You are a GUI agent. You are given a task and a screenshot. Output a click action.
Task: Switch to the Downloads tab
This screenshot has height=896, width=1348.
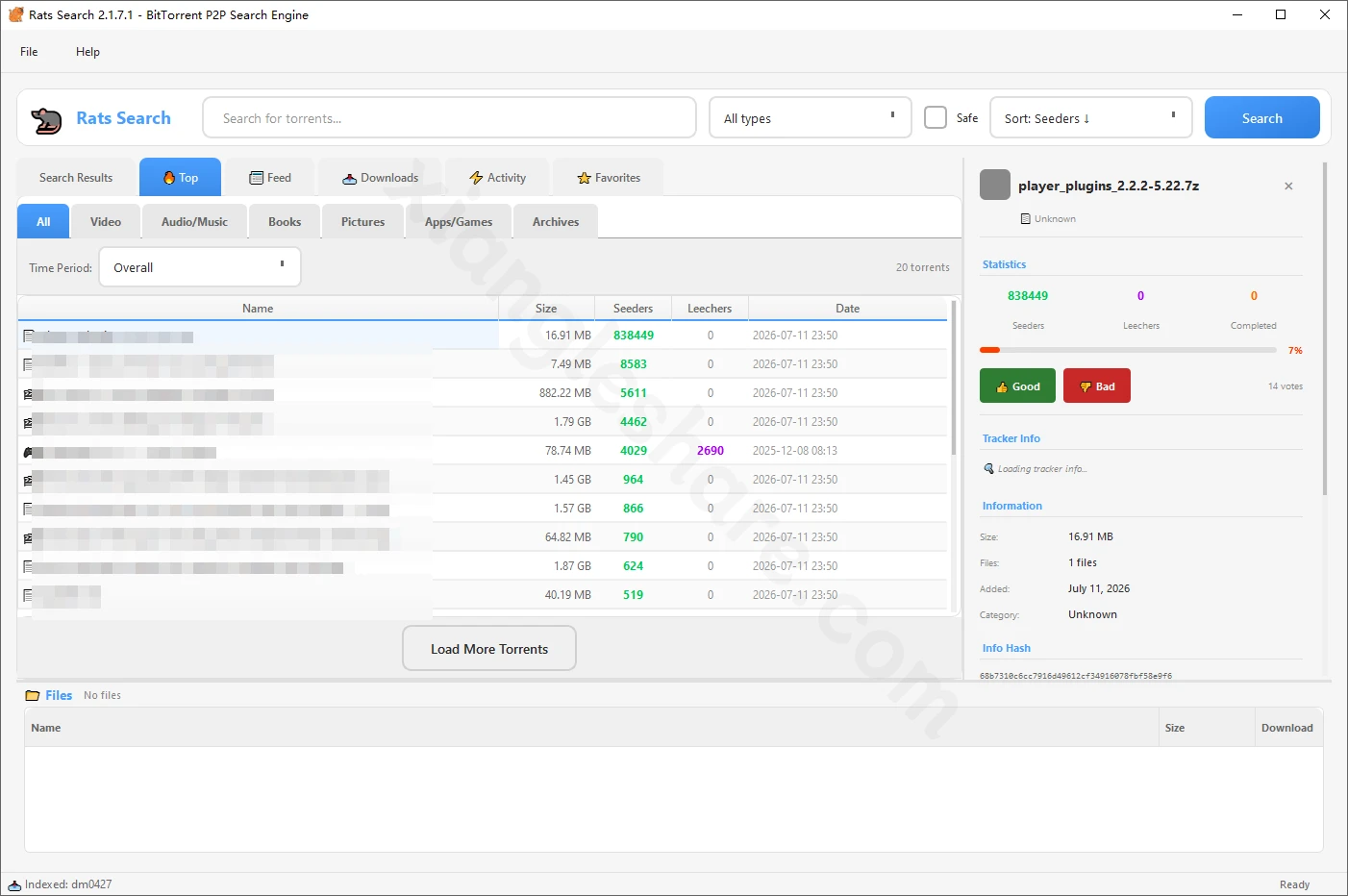pyautogui.click(x=381, y=178)
